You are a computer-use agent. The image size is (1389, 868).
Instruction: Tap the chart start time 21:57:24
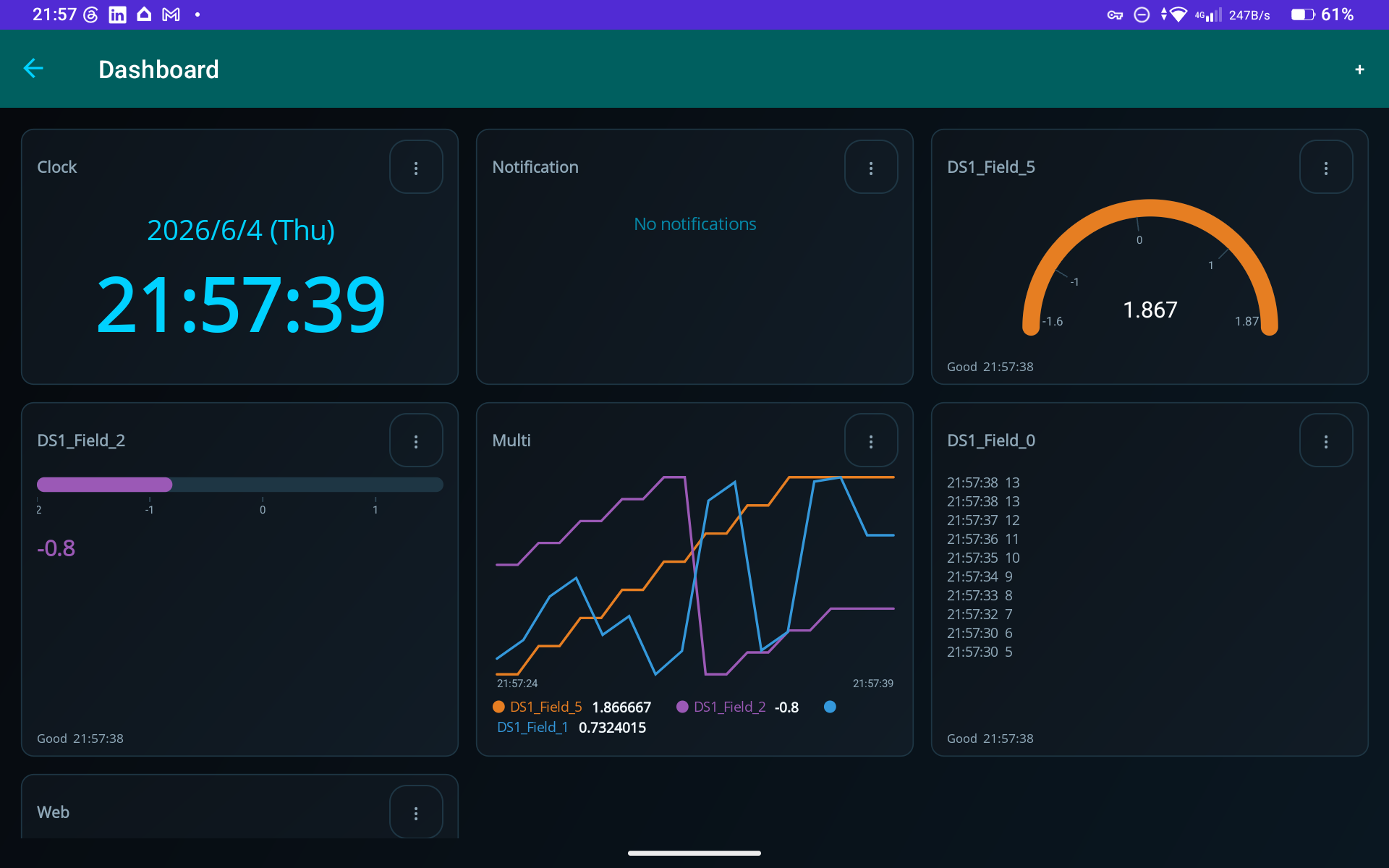coord(517,684)
